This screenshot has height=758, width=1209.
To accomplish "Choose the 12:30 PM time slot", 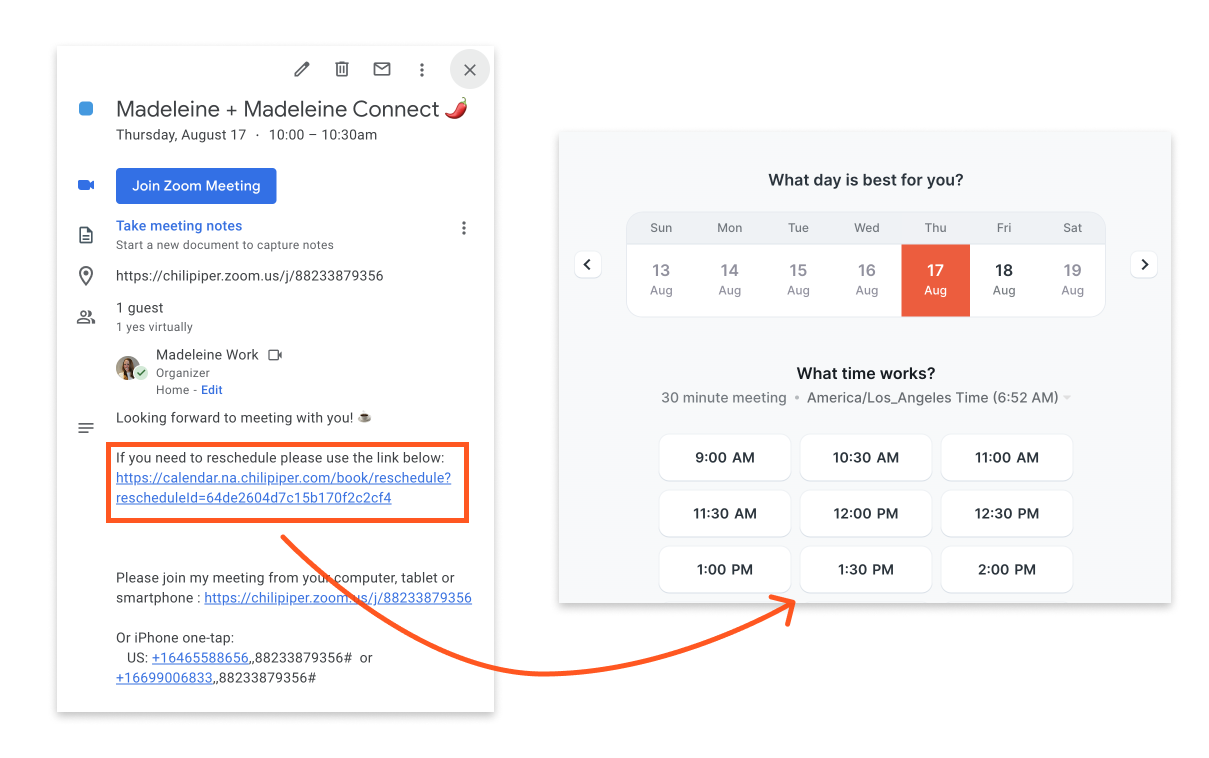I will pos(1007,514).
